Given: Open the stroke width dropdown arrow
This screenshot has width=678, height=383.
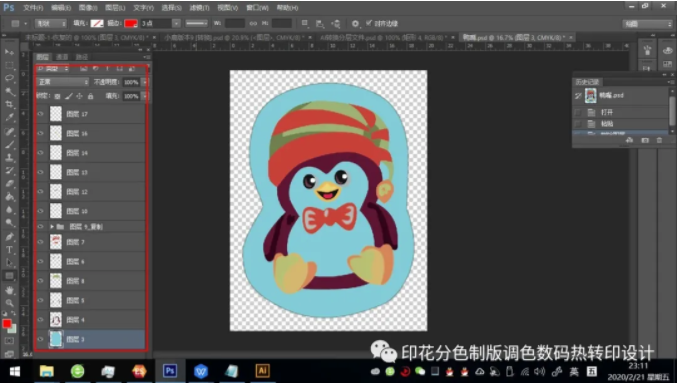Looking at the screenshot, I should (176, 24).
